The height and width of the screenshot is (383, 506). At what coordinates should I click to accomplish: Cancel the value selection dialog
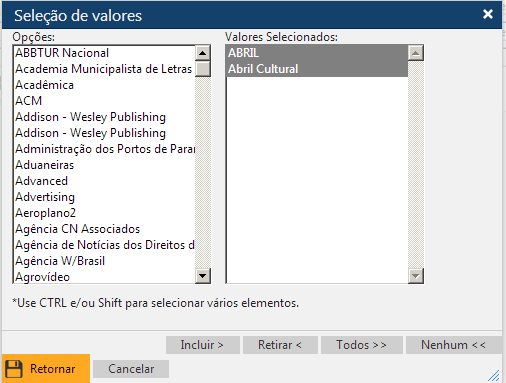(131, 369)
